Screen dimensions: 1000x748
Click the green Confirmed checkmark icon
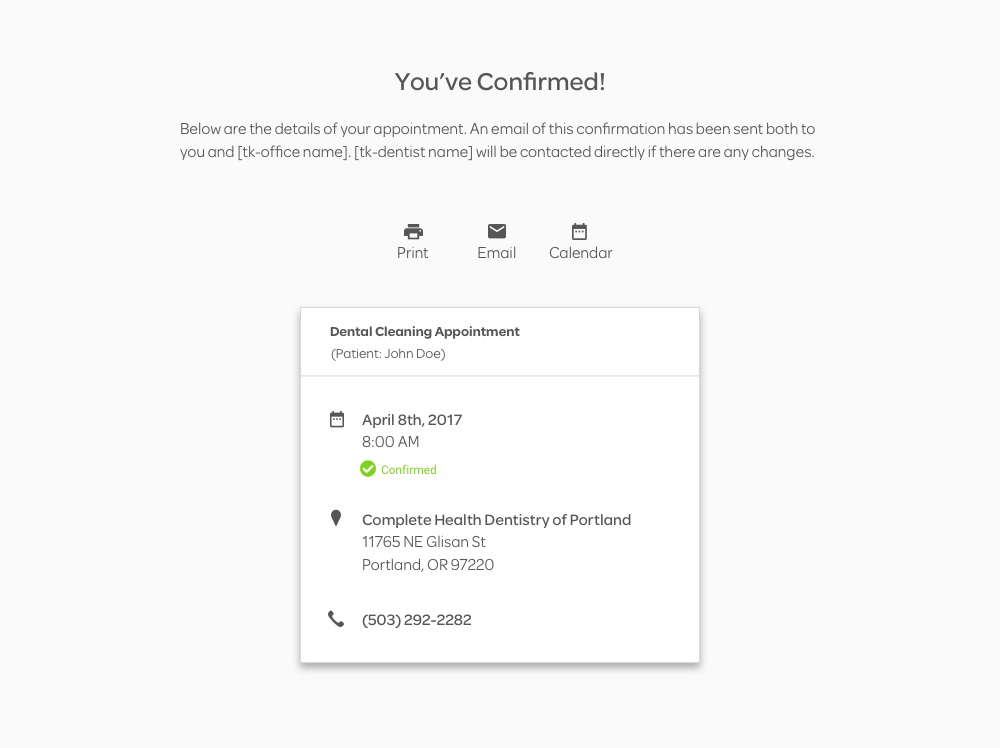click(368, 469)
